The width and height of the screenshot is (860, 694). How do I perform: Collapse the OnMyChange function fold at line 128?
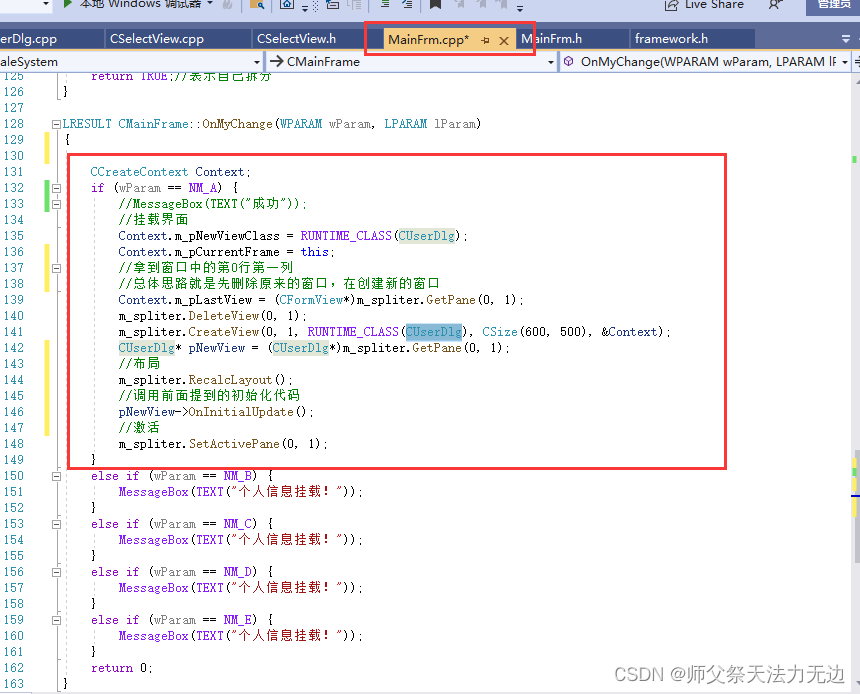click(x=55, y=123)
